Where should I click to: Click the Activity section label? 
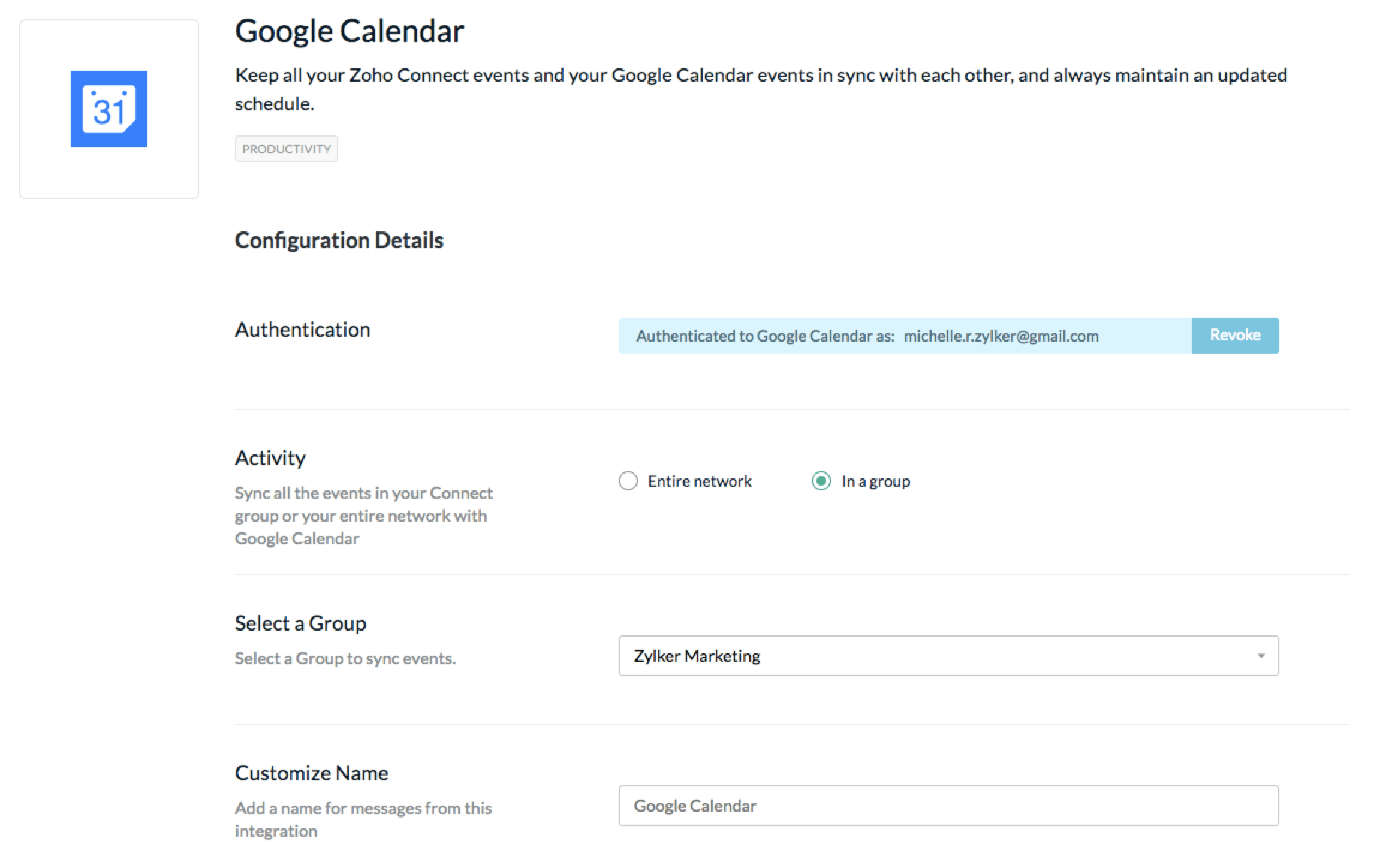click(270, 458)
